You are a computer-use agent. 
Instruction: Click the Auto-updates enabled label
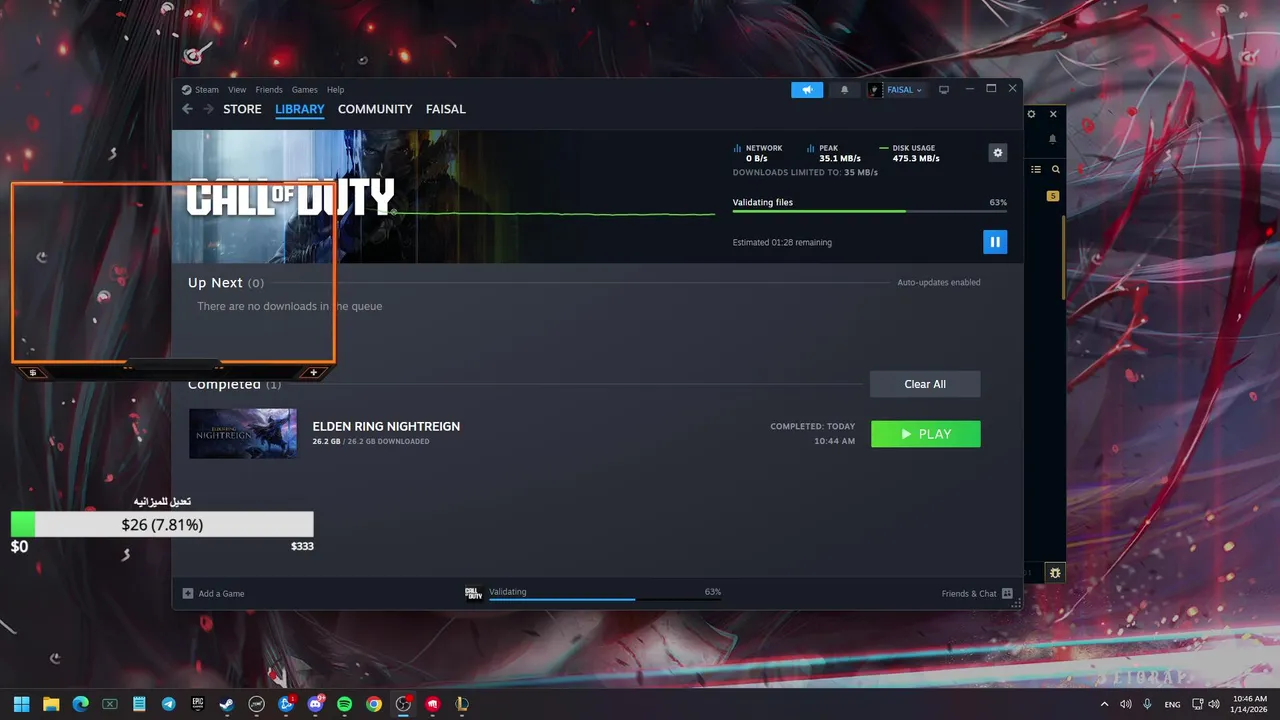coord(938,283)
